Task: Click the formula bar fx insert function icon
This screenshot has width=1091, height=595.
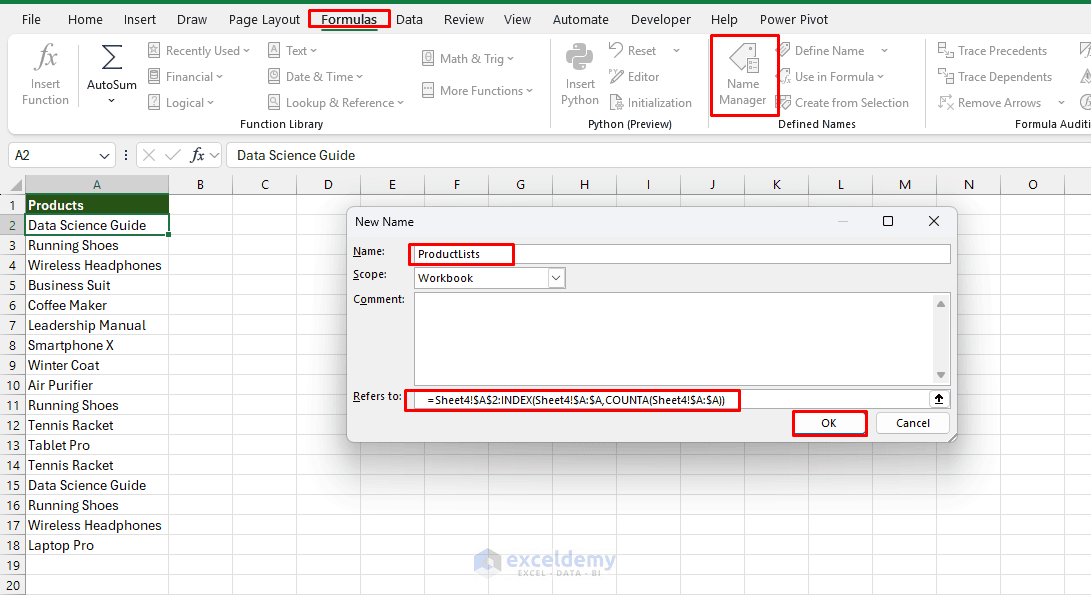Action: (x=198, y=155)
